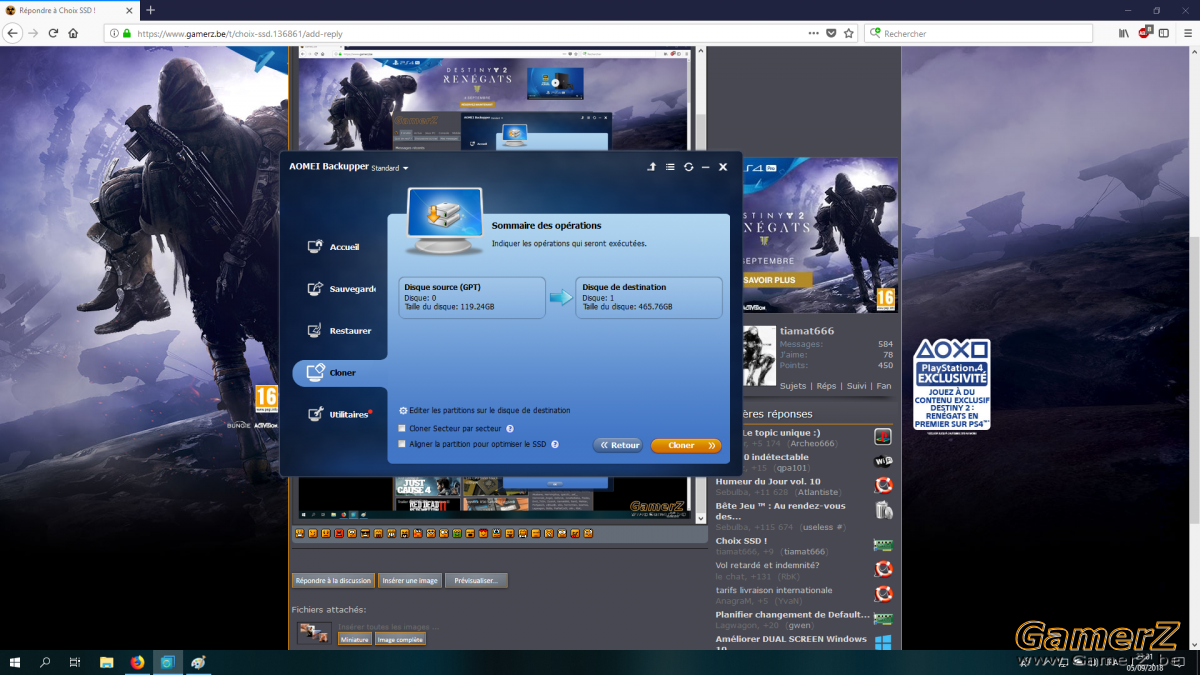
Task: Bookmark this page with the star
Action: (x=849, y=33)
